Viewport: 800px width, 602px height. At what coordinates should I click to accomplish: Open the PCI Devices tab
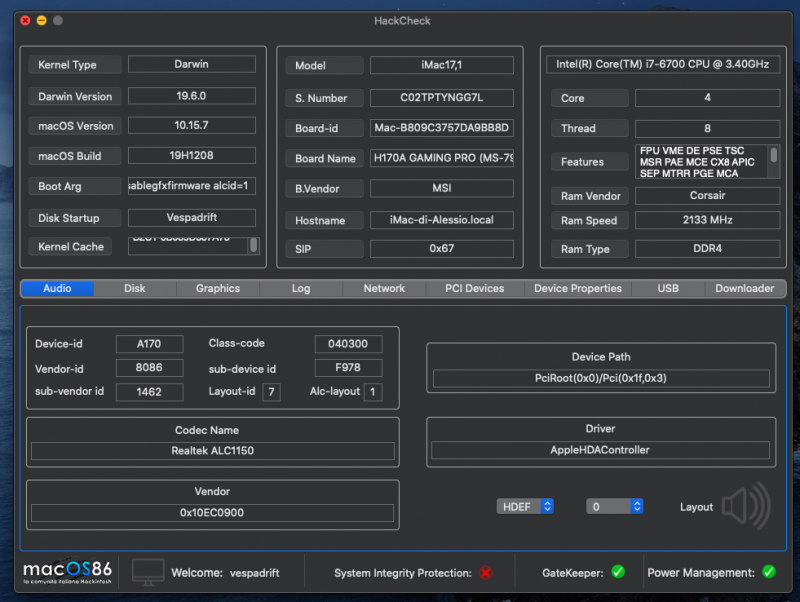[x=474, y=288]
